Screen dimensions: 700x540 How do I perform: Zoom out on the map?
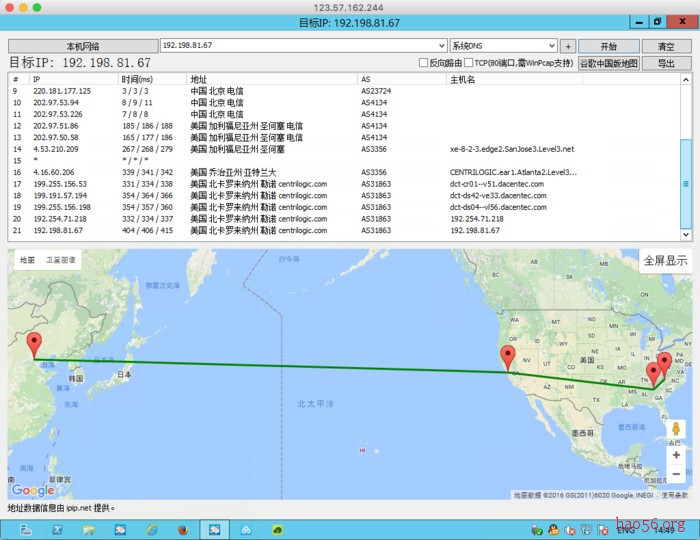[676, 474]
